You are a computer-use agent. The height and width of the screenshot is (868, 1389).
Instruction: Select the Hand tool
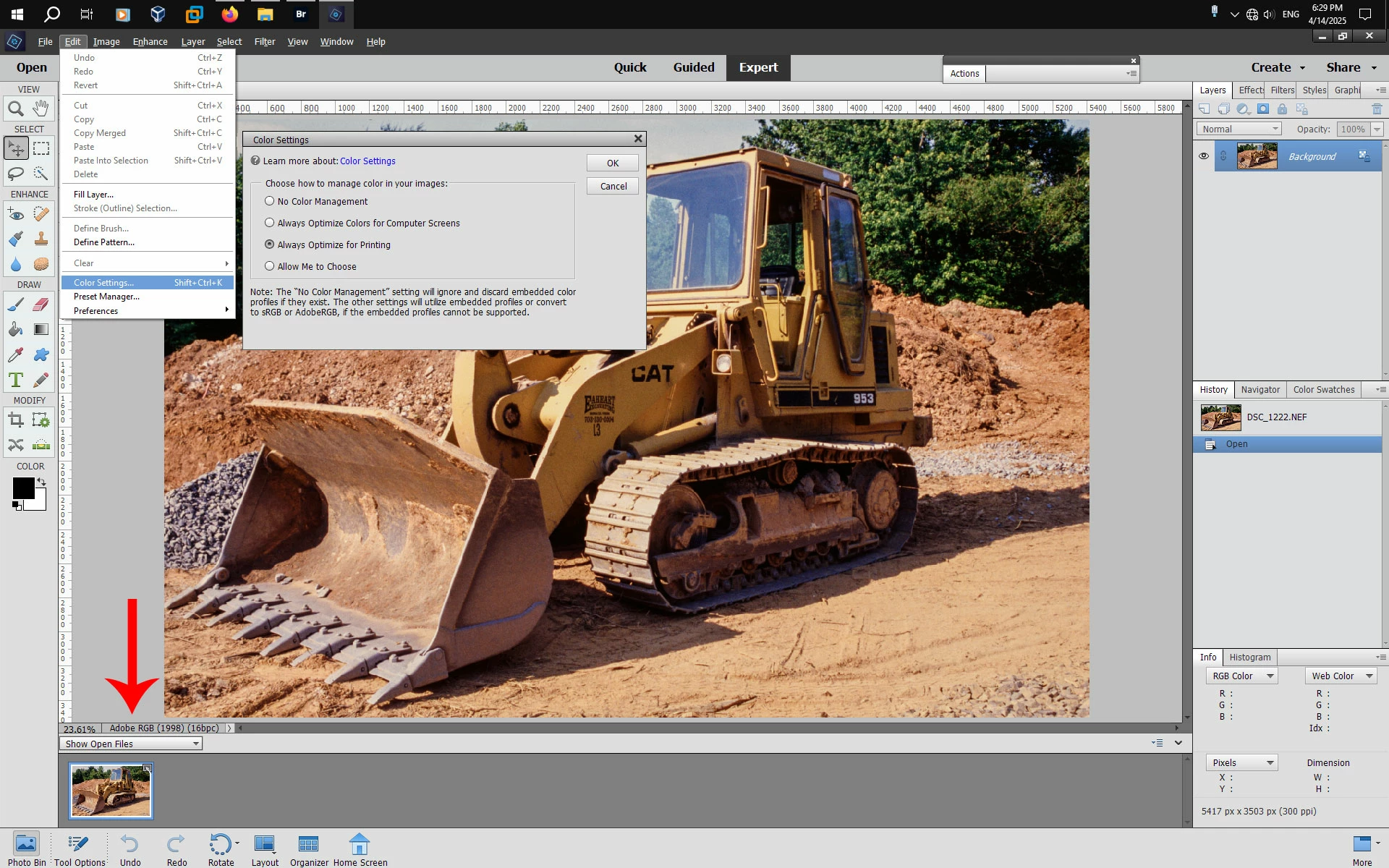coord(41,109)
